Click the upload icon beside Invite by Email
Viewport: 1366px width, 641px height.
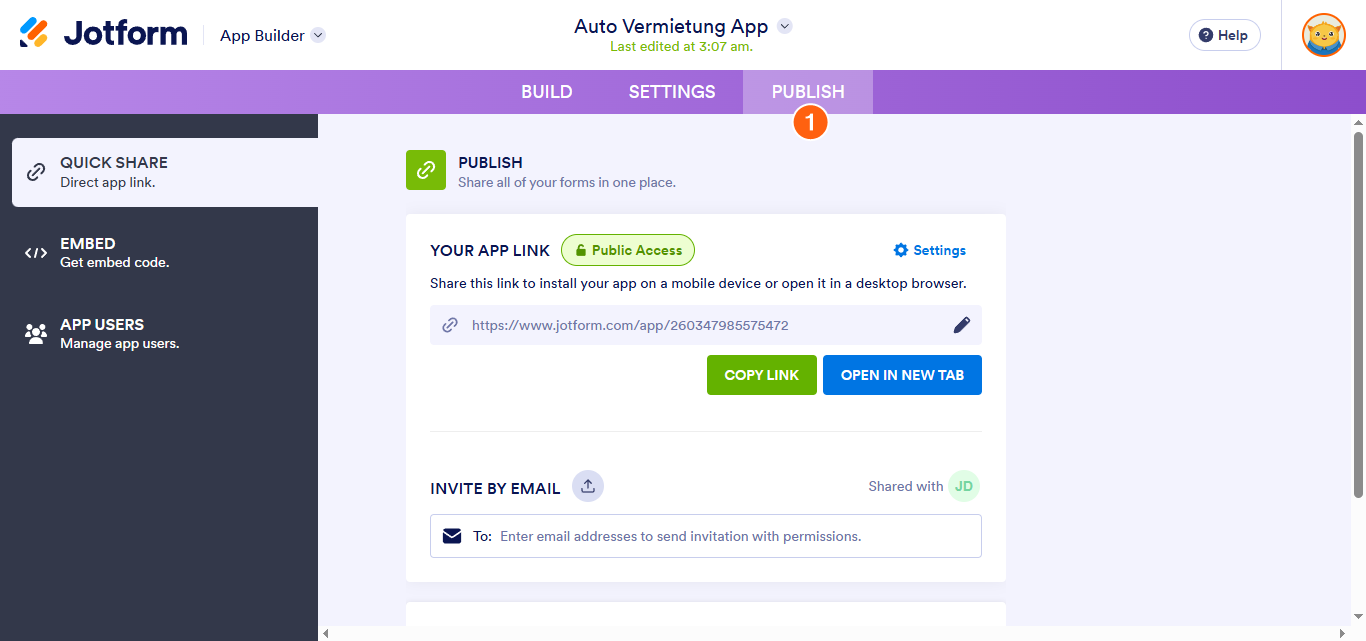click(588, 487)
